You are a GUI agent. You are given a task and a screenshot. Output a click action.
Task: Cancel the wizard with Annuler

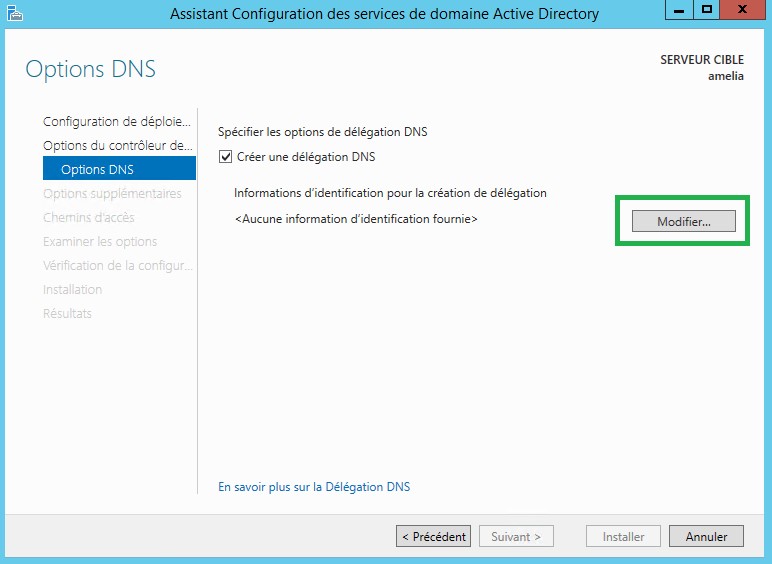[706, 537]
